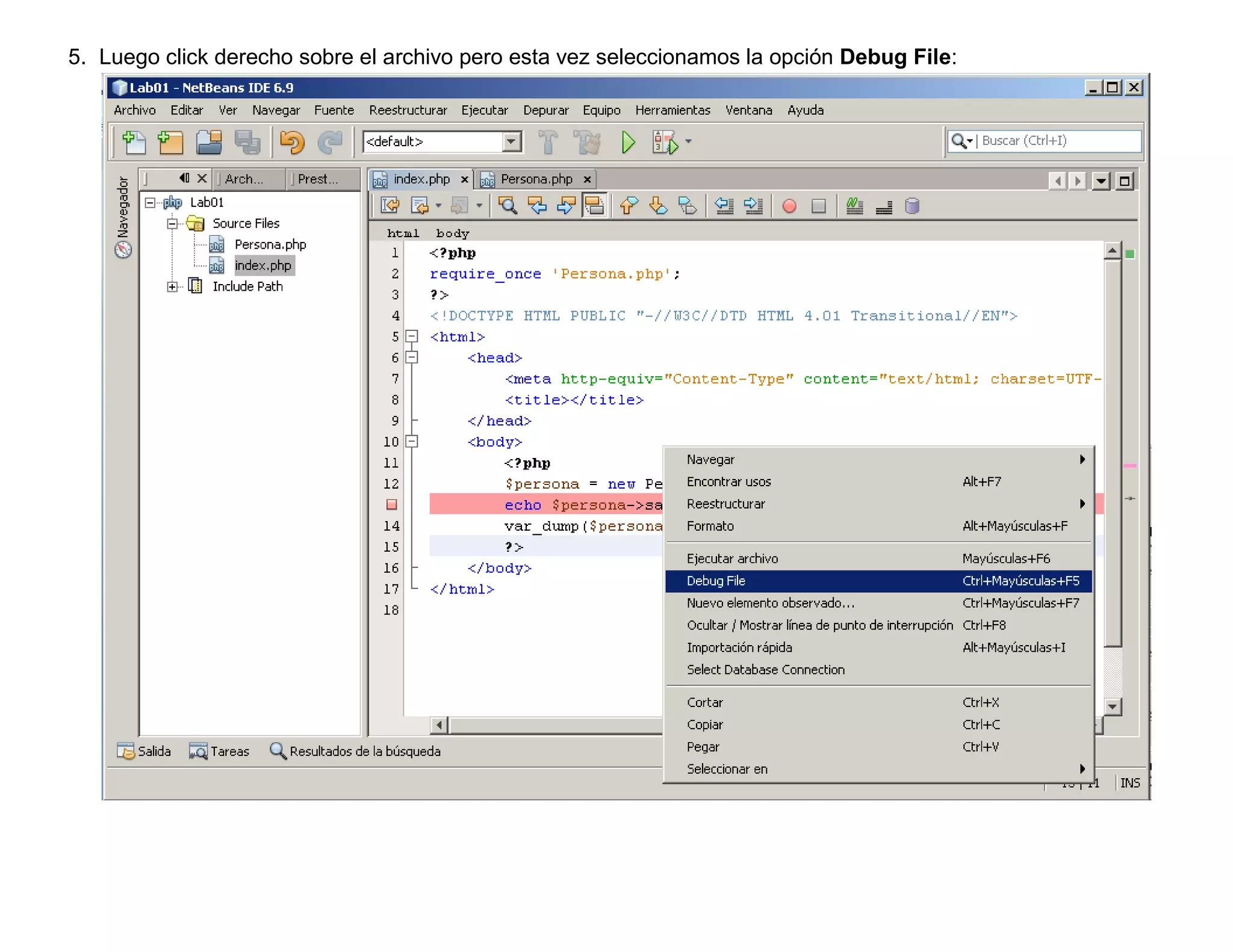Open the Depurar menu
Viewport: 1233px width, 952px height.
[545, 110]
